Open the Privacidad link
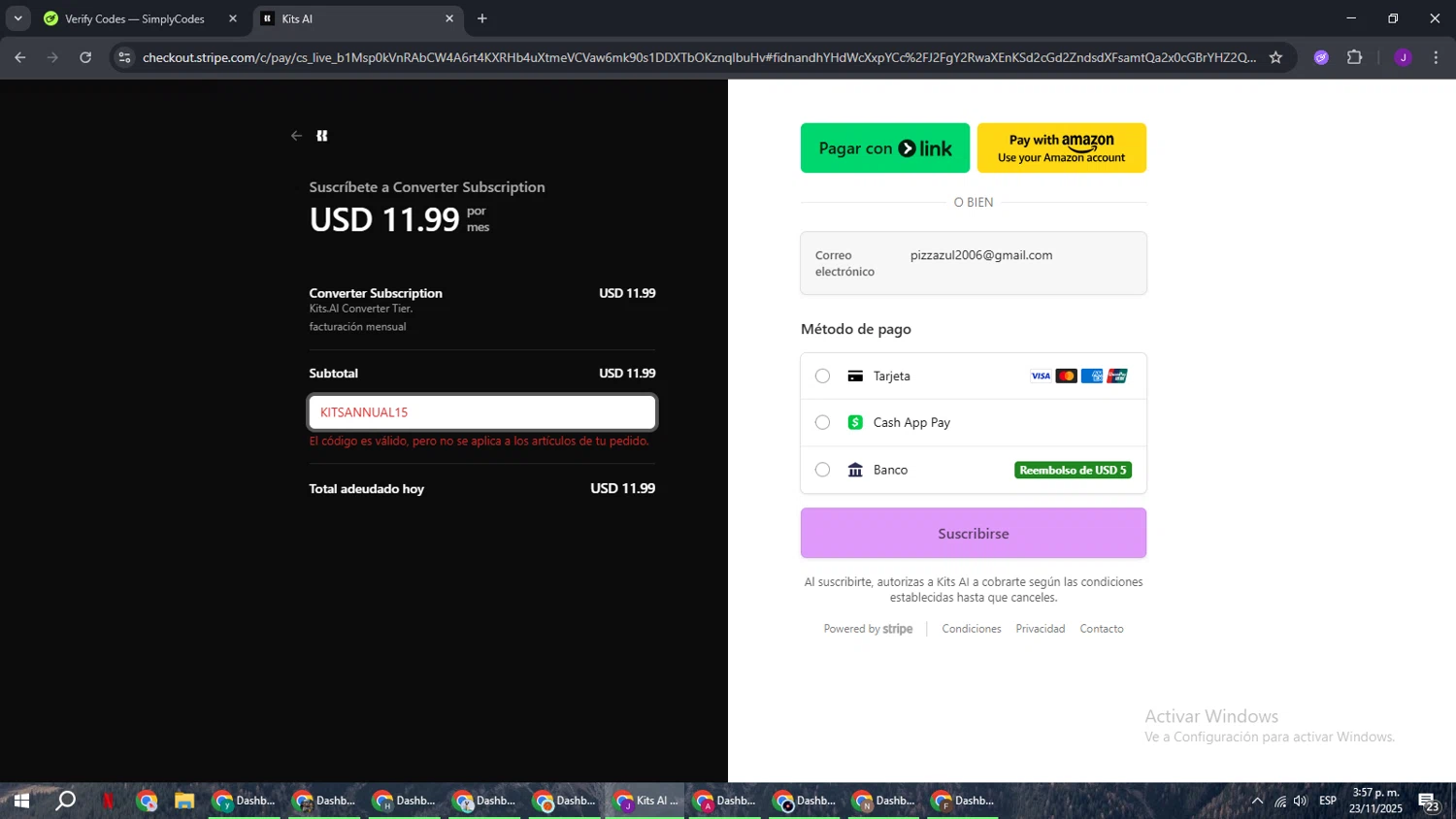 1041,629
